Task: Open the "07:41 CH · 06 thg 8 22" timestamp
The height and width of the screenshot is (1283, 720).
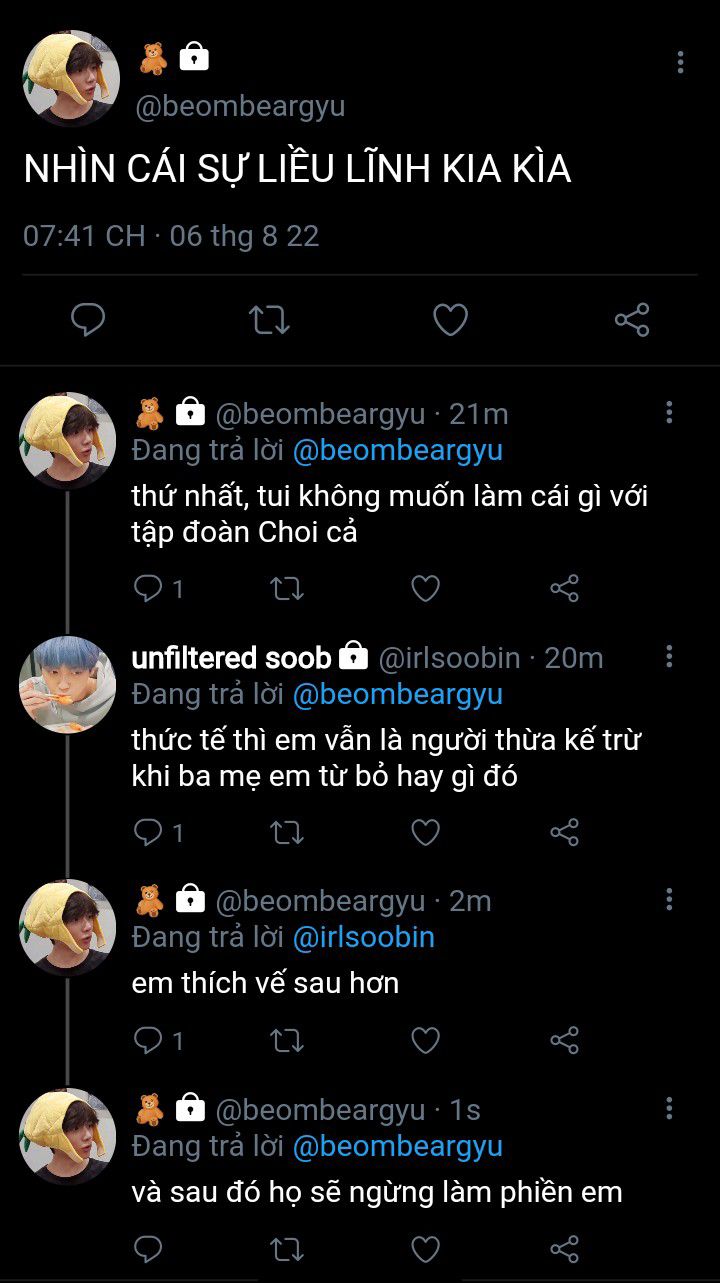Action: [x=171, y=236]
